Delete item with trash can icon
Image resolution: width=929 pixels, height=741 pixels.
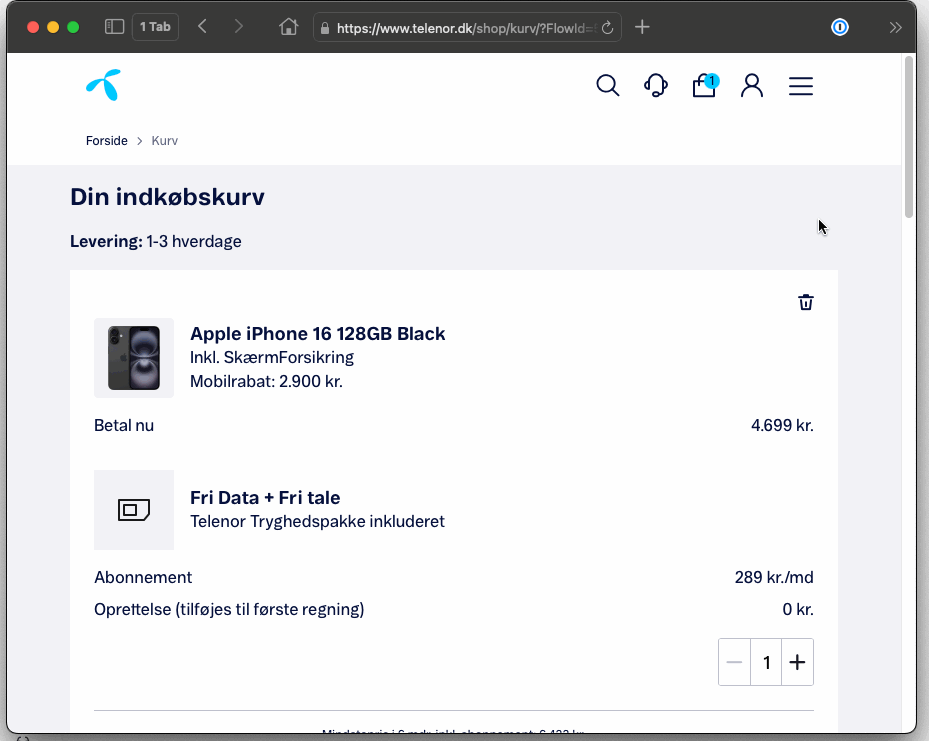pyautogui.click(x=806, y=302)
